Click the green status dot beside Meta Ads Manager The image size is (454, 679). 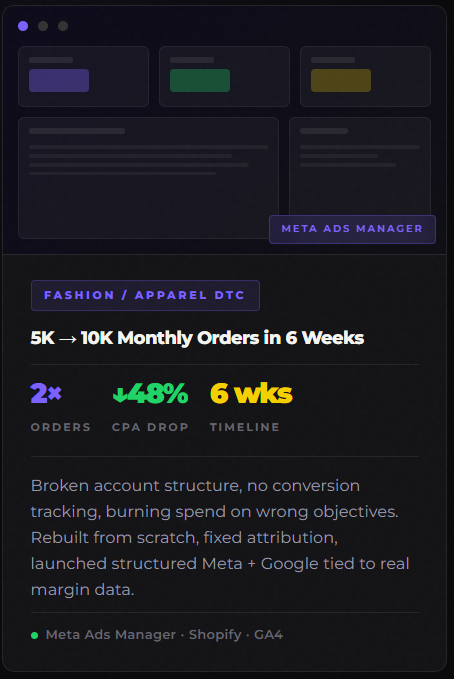coord(35,635)
